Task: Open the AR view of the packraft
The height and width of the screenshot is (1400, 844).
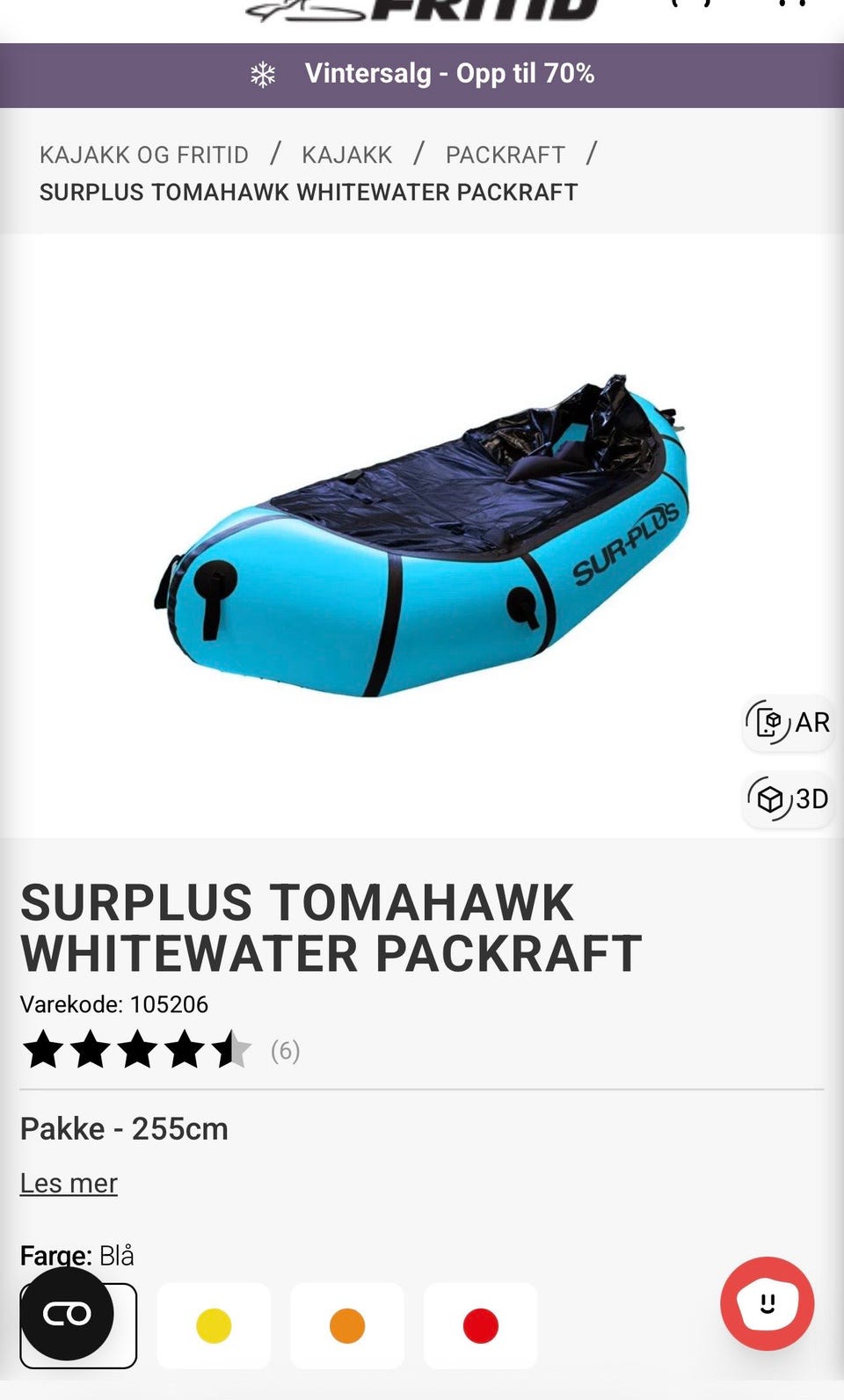Action: coord(789,723)
